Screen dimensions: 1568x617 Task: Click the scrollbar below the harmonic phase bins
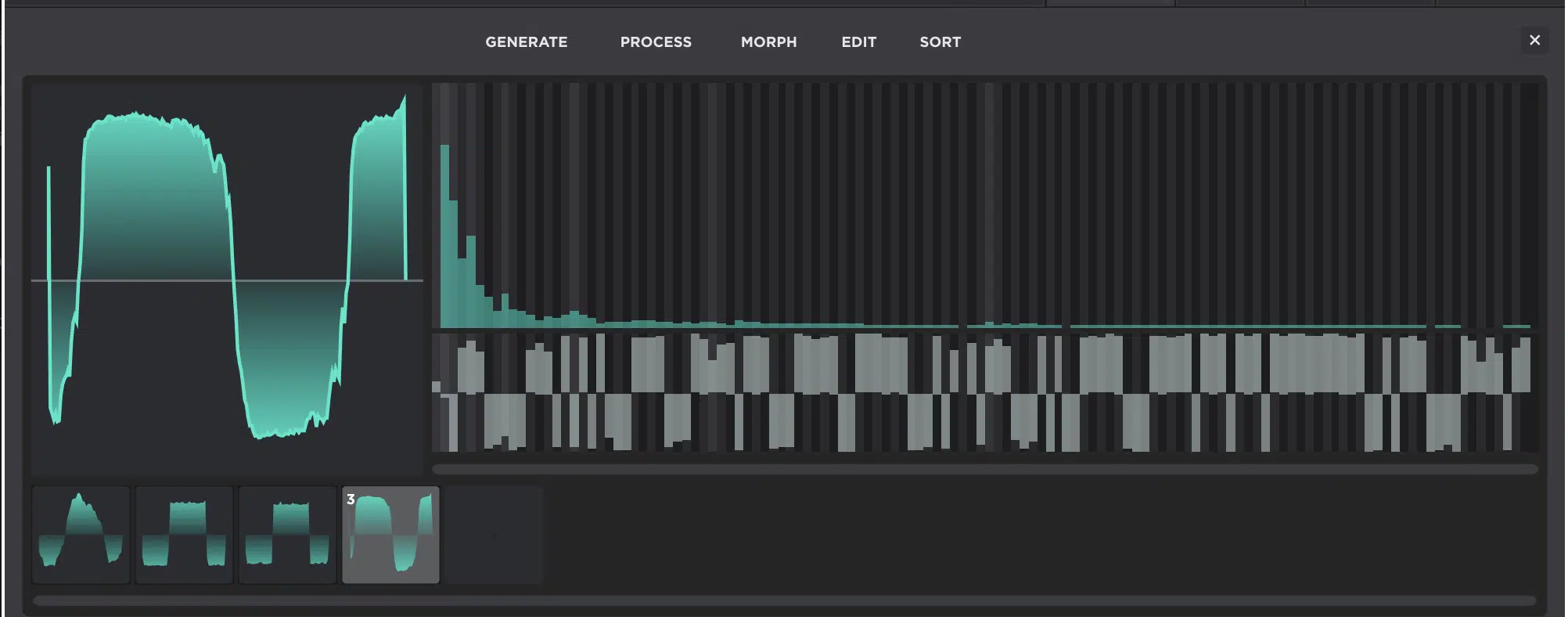click(984, 469)
